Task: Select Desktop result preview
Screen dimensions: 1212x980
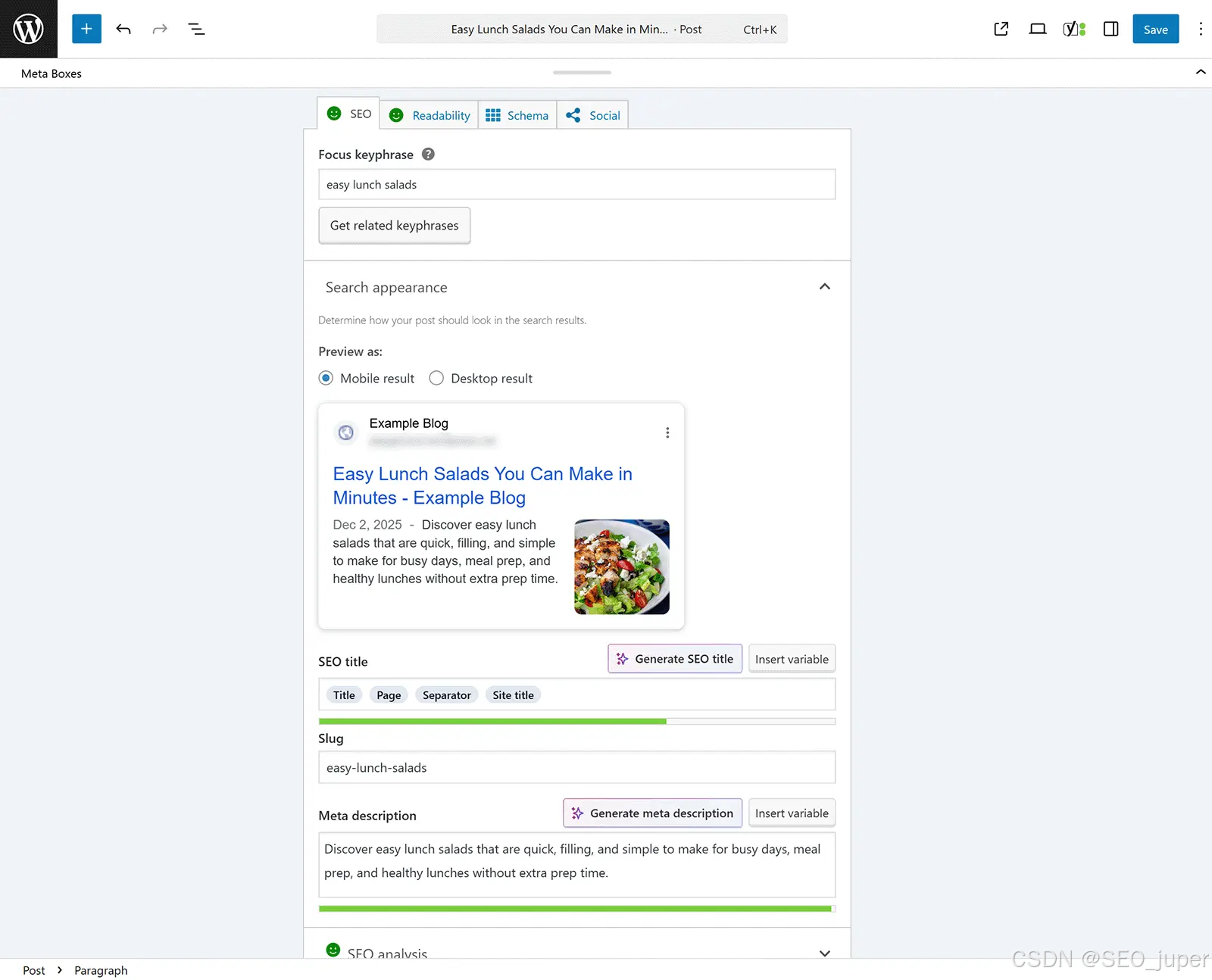Action: click(436, 378)
